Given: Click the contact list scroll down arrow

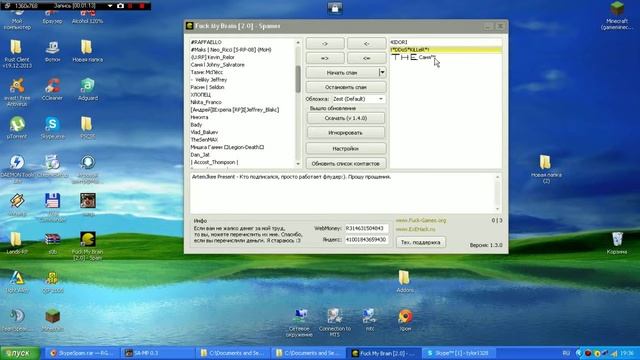Looking at the screenshot, I should click(x=298, y=164).
